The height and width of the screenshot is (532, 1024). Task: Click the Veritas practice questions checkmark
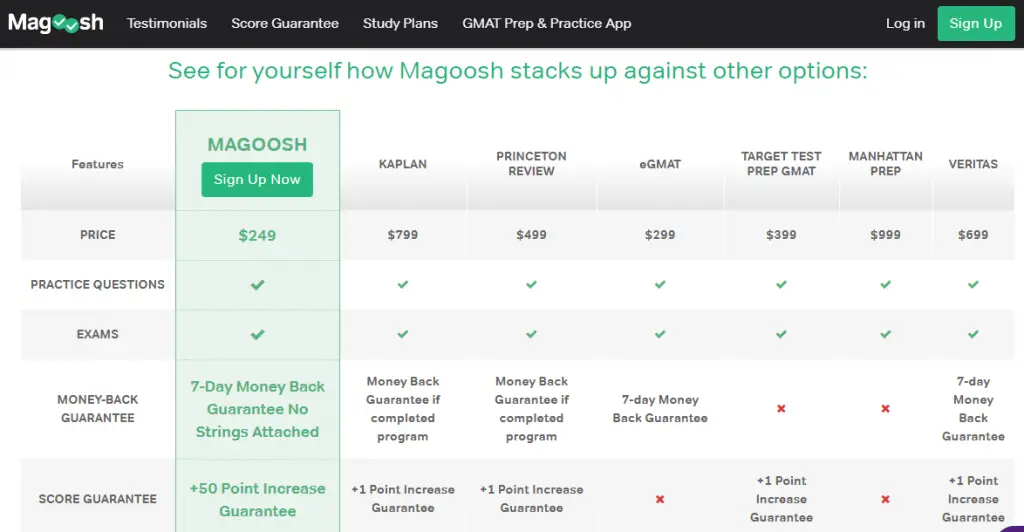[x=973, y=285]
